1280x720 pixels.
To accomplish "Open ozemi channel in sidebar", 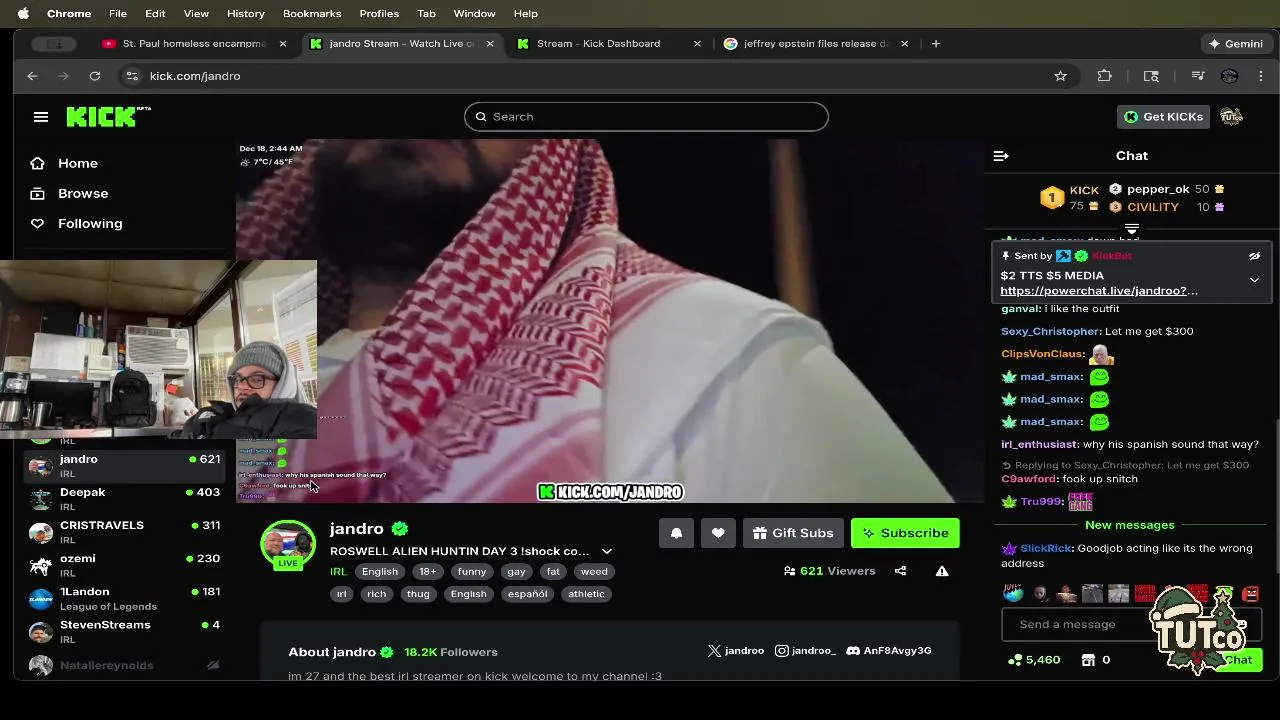I will 125,565.
